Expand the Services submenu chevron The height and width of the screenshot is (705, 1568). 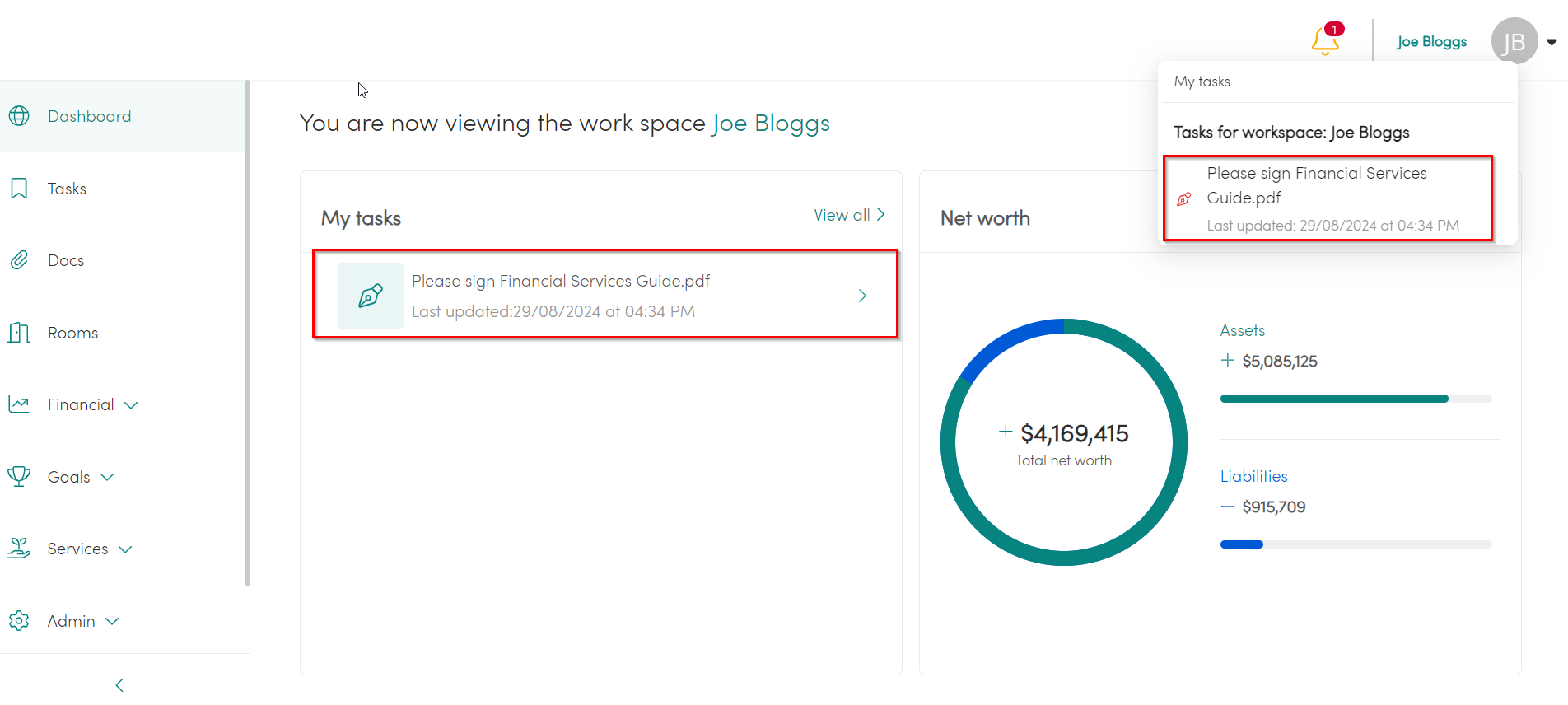click(x=125, y=549)
